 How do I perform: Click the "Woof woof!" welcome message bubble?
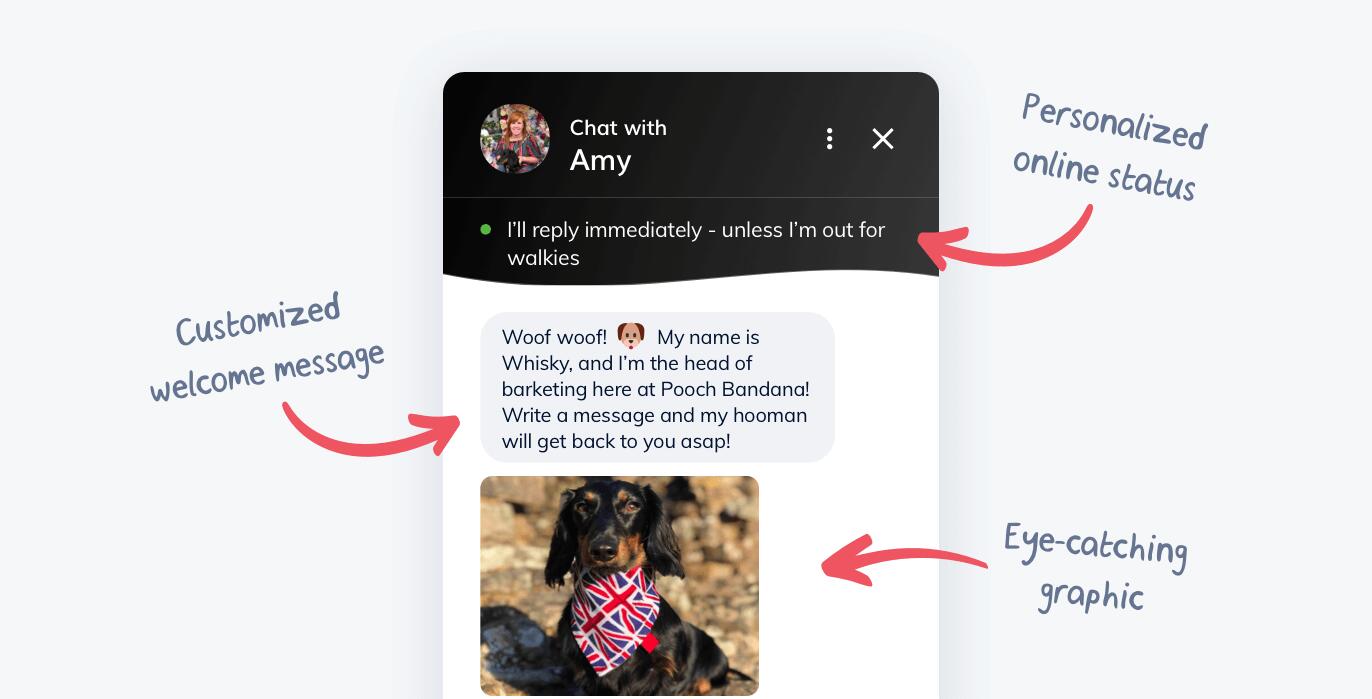(x=657, y=387)
